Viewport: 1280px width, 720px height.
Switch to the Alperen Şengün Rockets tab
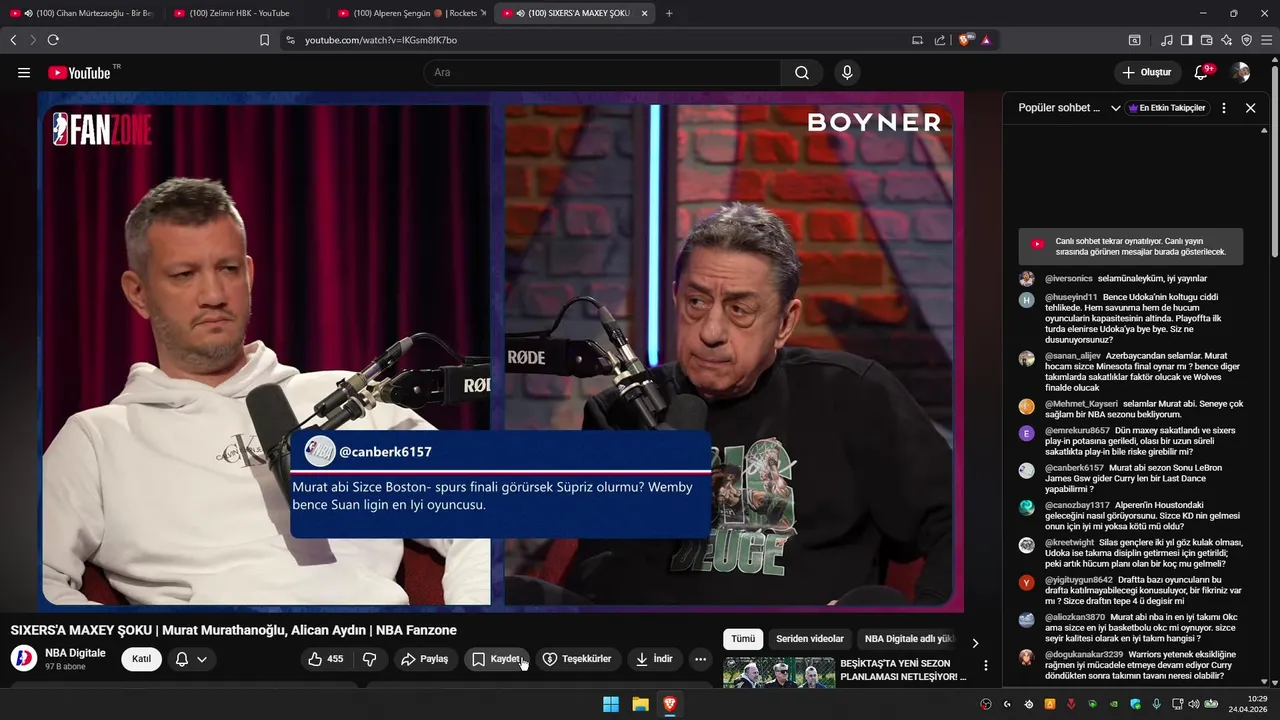click(x=412, y=13)
